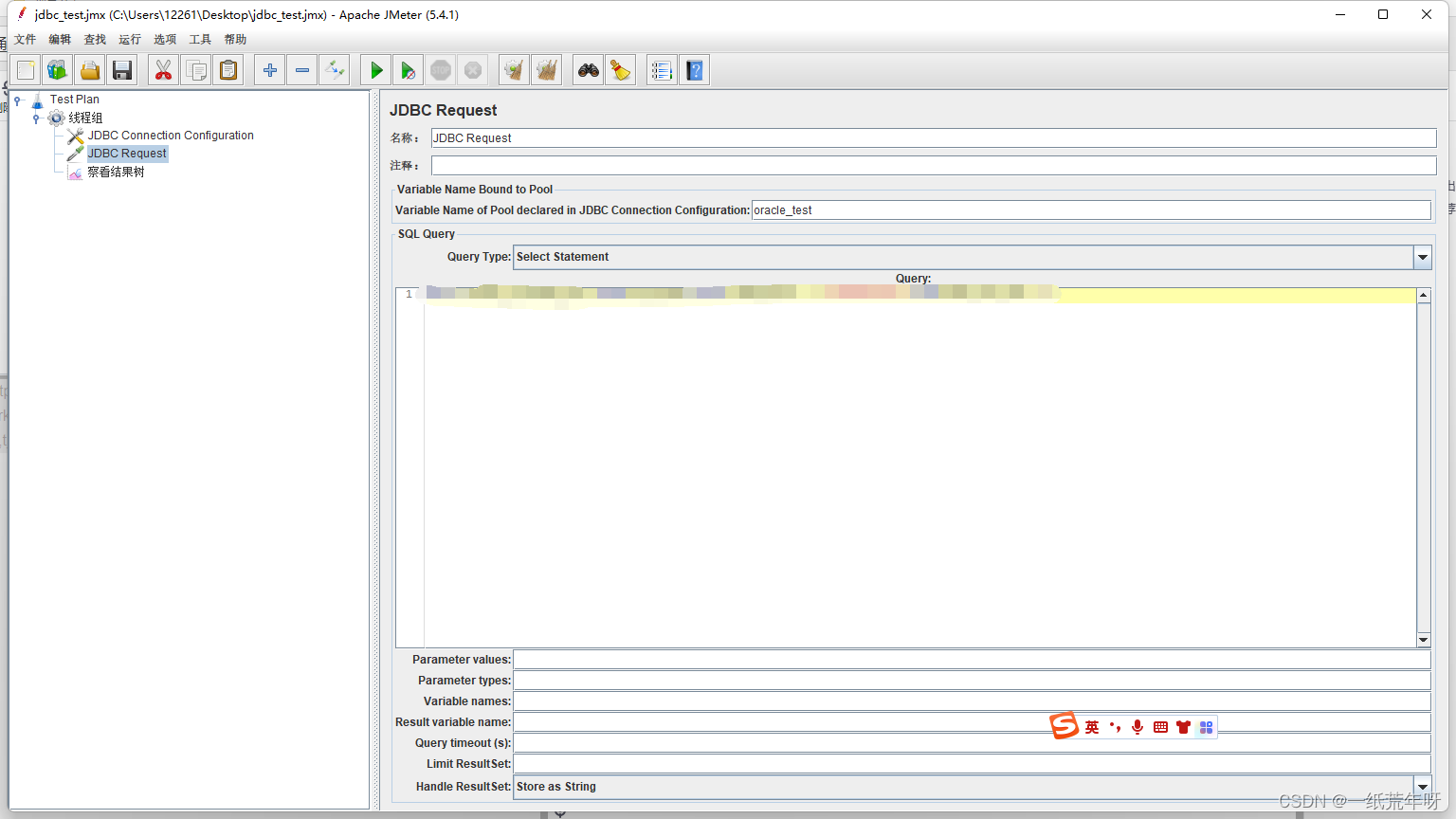Image resolution: width=1456 pixels, height=819 pixels.
Task: Expand all nodes with plus icon
Action: (x=270, y=70)
